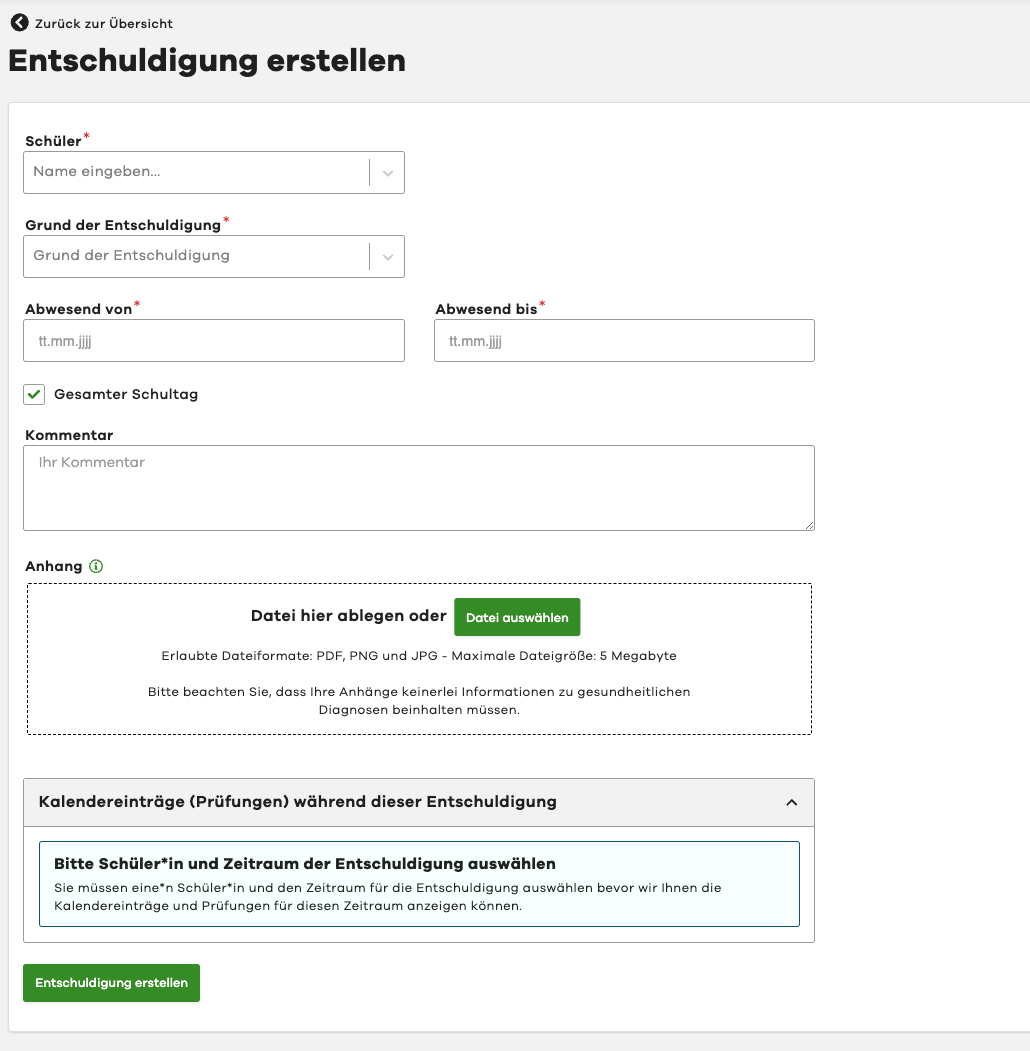Open the Anhang info icon

pos(96,566)
